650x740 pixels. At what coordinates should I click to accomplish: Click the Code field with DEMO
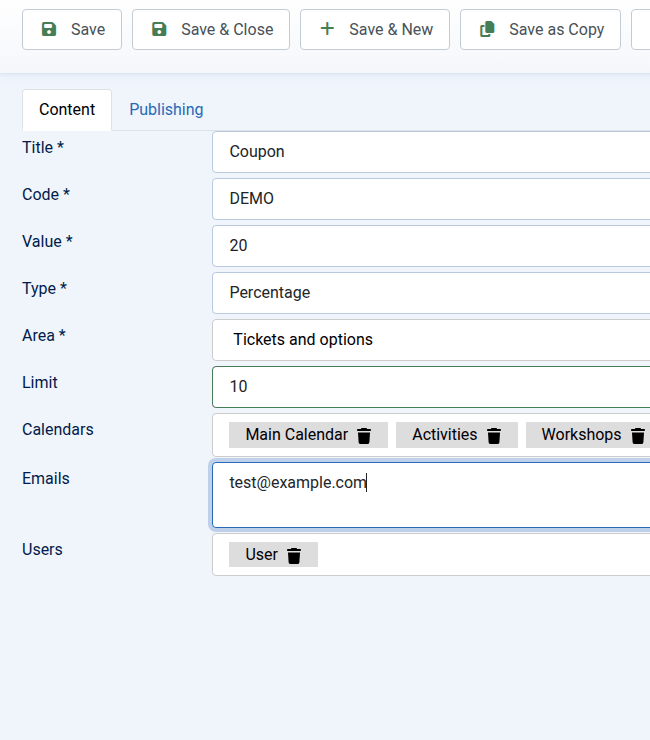[431, 199]
